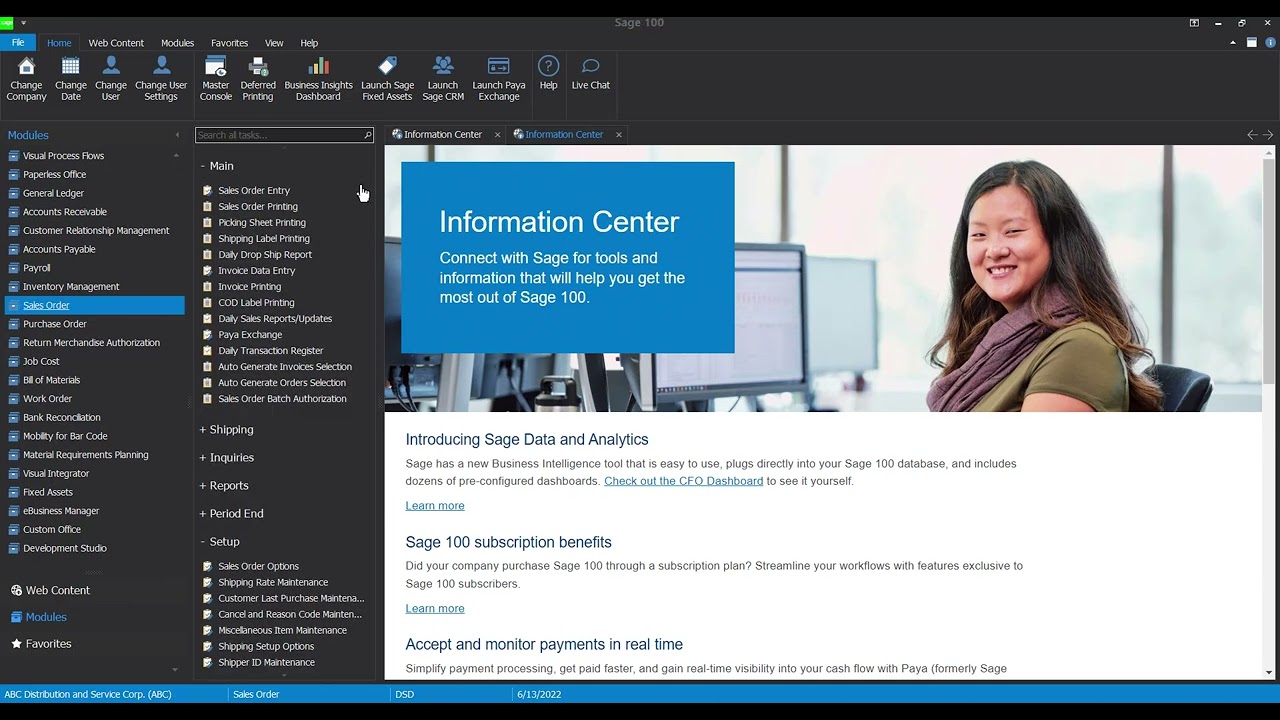Screen dimensions: 1280x720
Task: Launch Paya Exchange from ribbon
Action: 498,67
